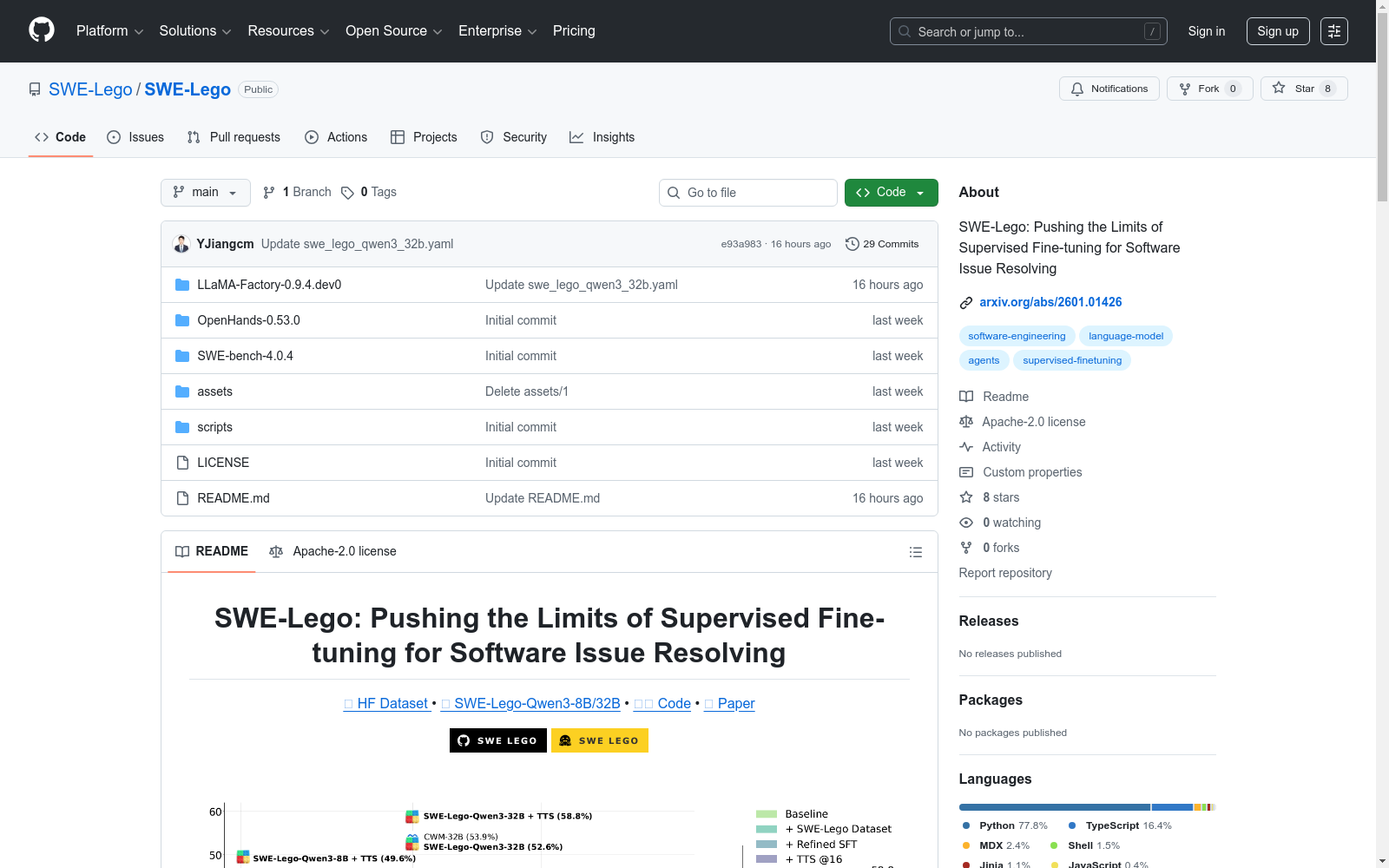Screen dimensions: 1389x868
Task: Open the command palette icon button
Action: (1334, 31)
